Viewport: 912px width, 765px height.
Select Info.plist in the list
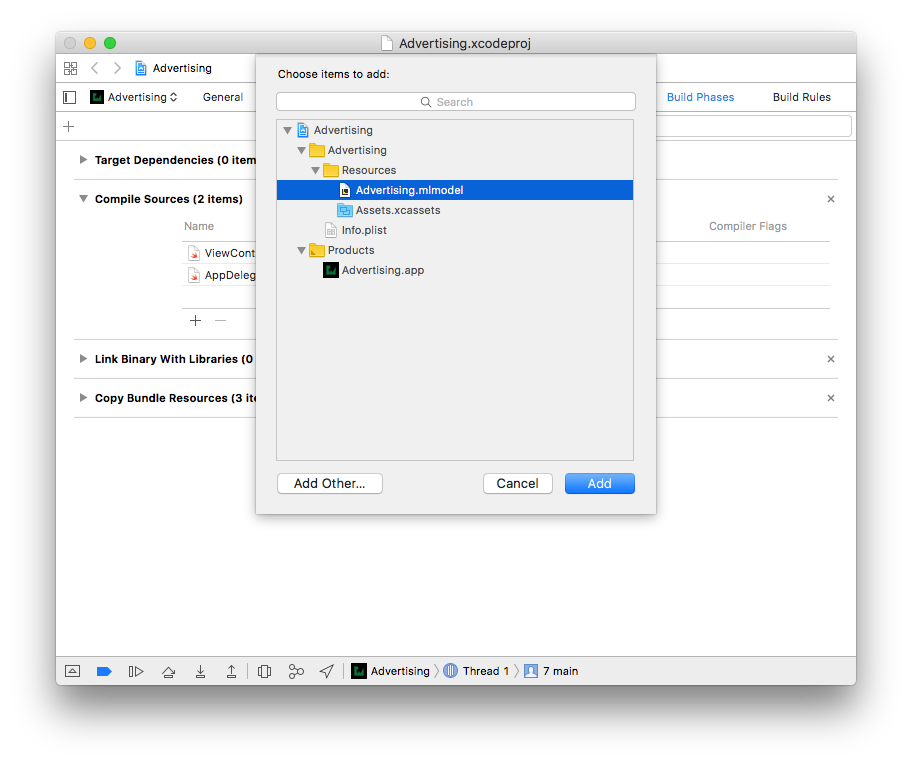455,230
